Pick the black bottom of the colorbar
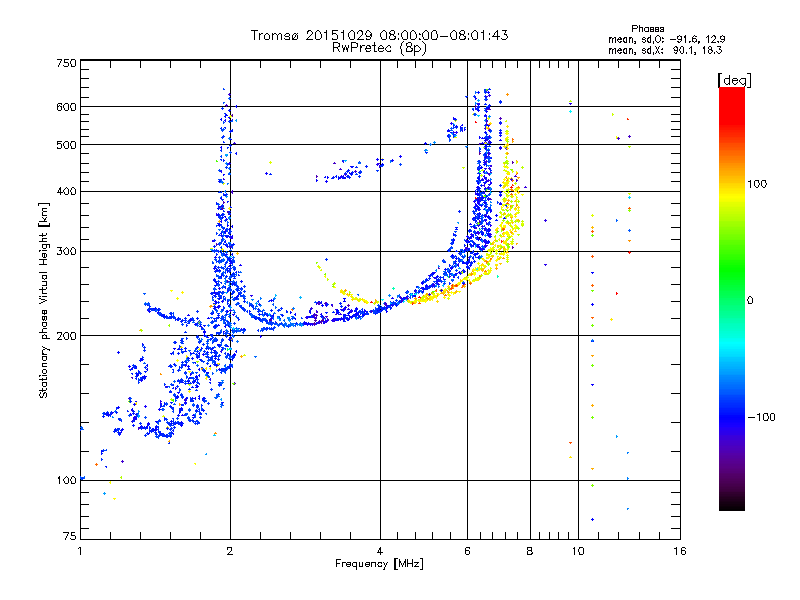The height and width of the screenshot is (600, 800). point(732,503)
